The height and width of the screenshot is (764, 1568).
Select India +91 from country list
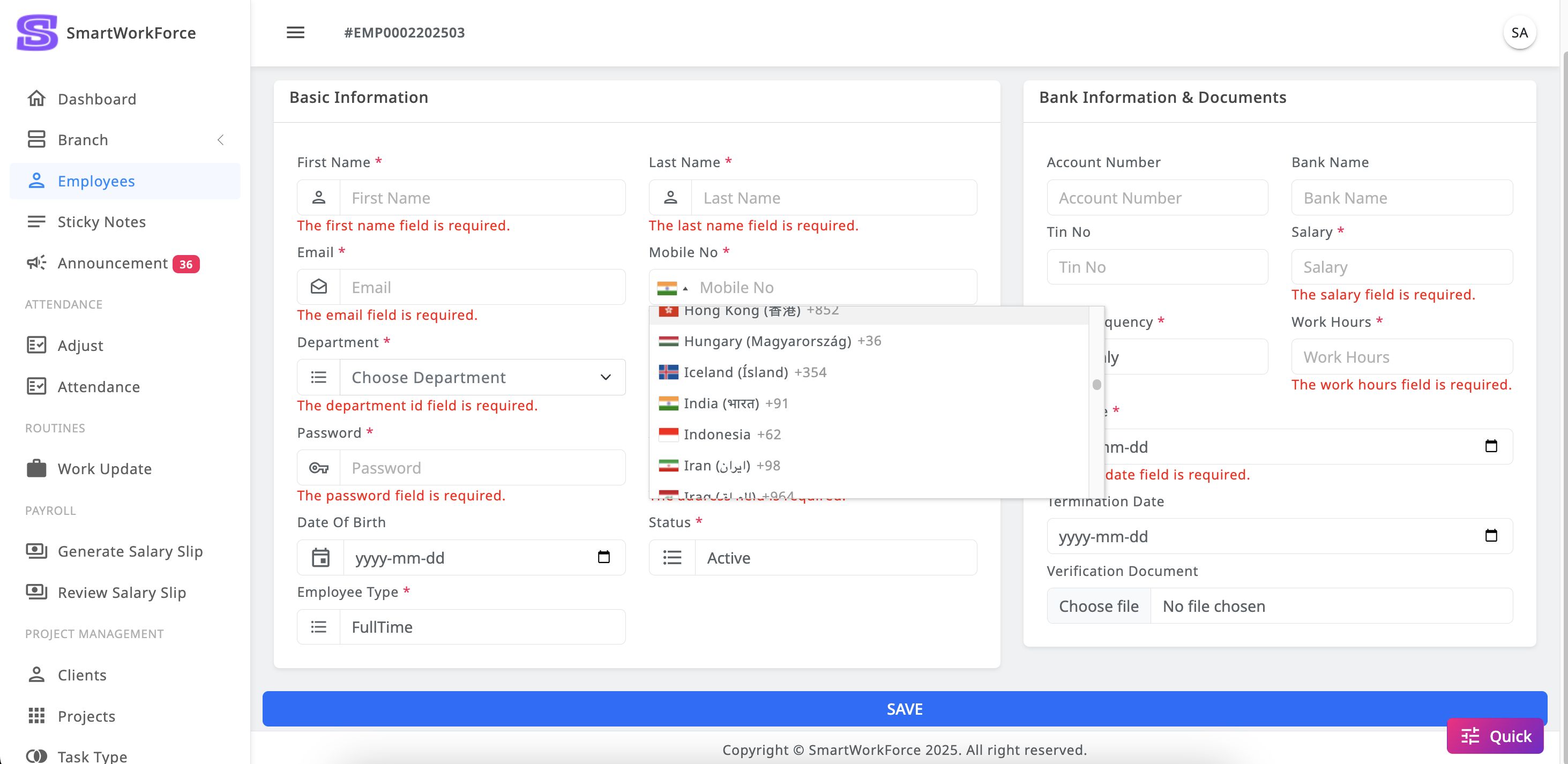point(735,403)
